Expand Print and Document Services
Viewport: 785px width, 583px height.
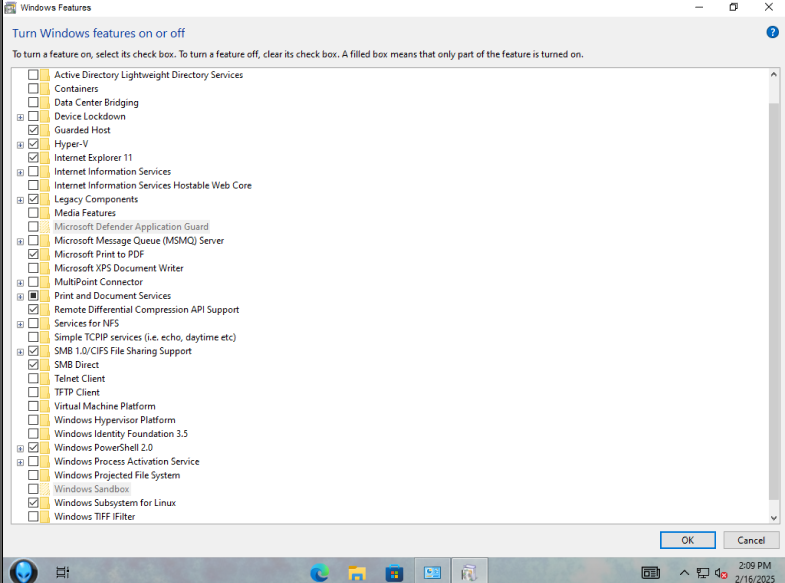pyautogui.click(x=20, y=297)
